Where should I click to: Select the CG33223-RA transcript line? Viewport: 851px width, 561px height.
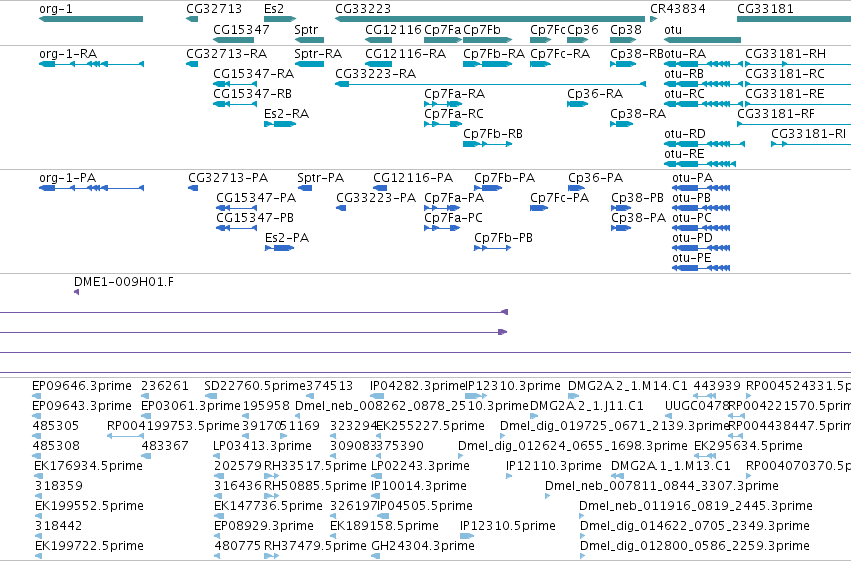(x=490, y=84)
